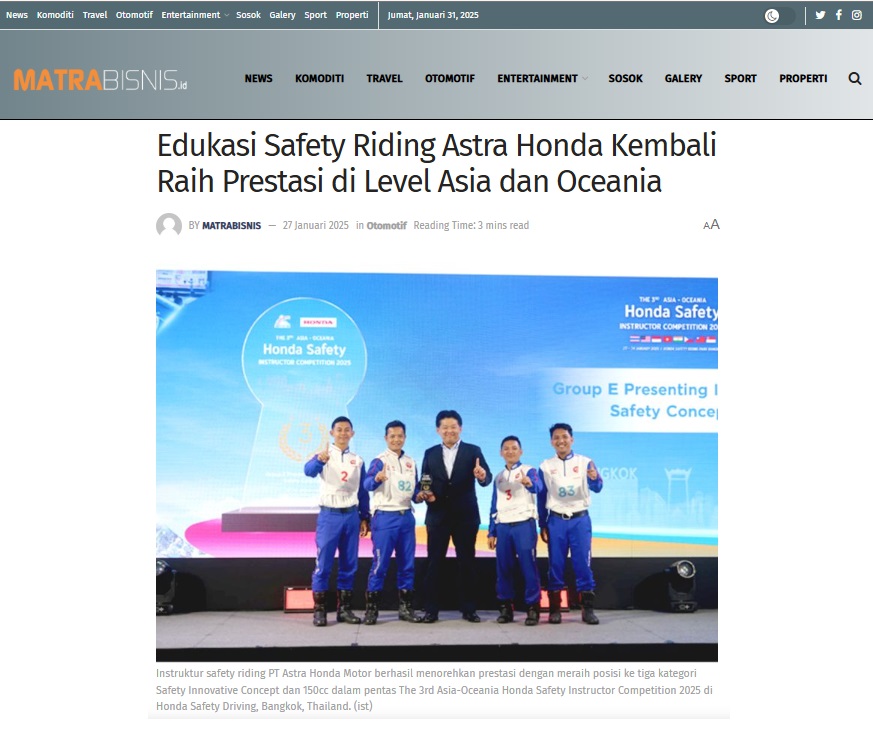Toggle the dark mode switch
Image resolution: width=873 pixels, height=729 pixels.
[x=779, y=16]
